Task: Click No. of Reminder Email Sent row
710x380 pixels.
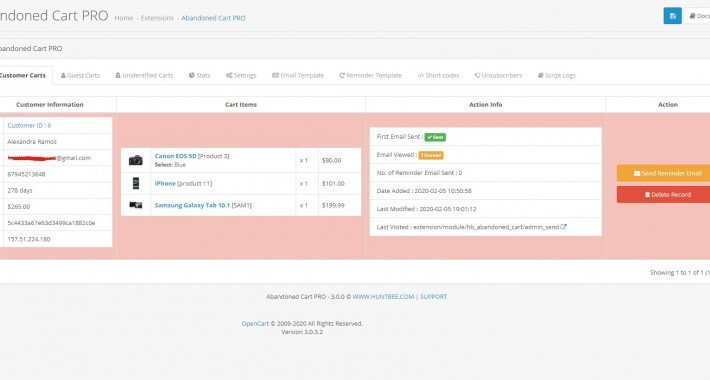Action: 485,173
